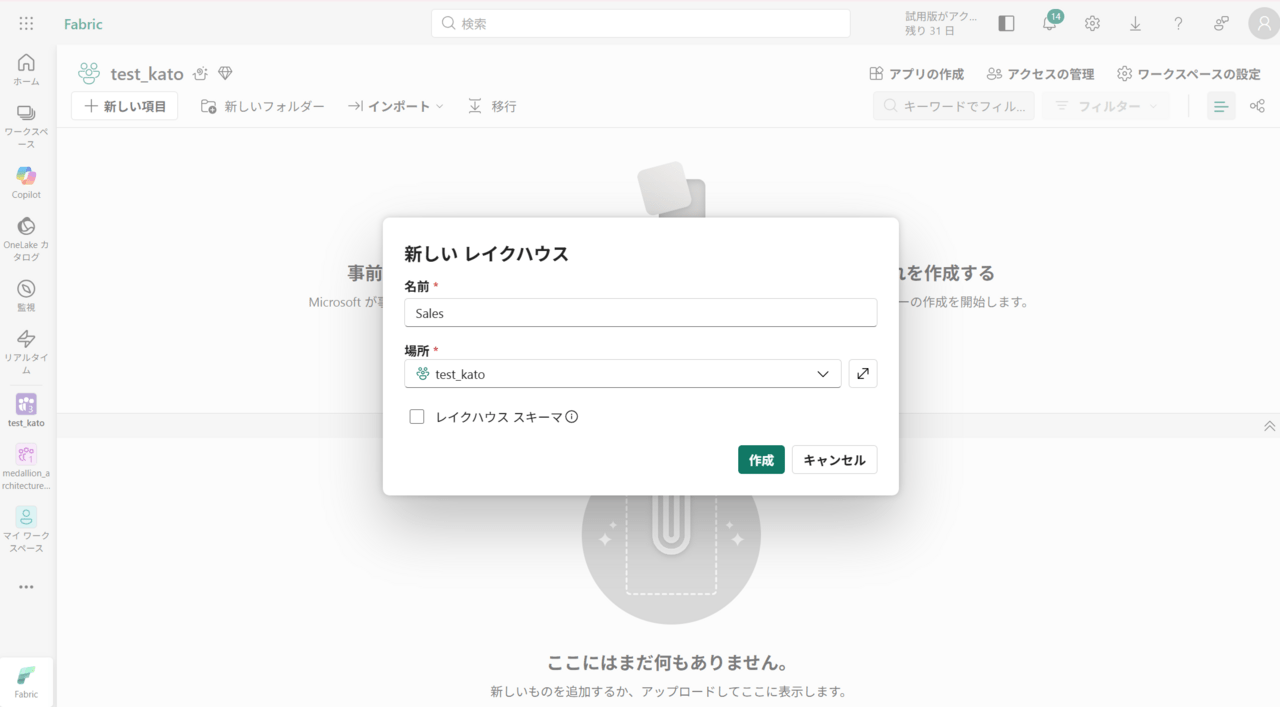The width and height of the screenshot is (1280, 707).
Task: Collapse the panel with the double chevron
Action: pos(1269,426)
